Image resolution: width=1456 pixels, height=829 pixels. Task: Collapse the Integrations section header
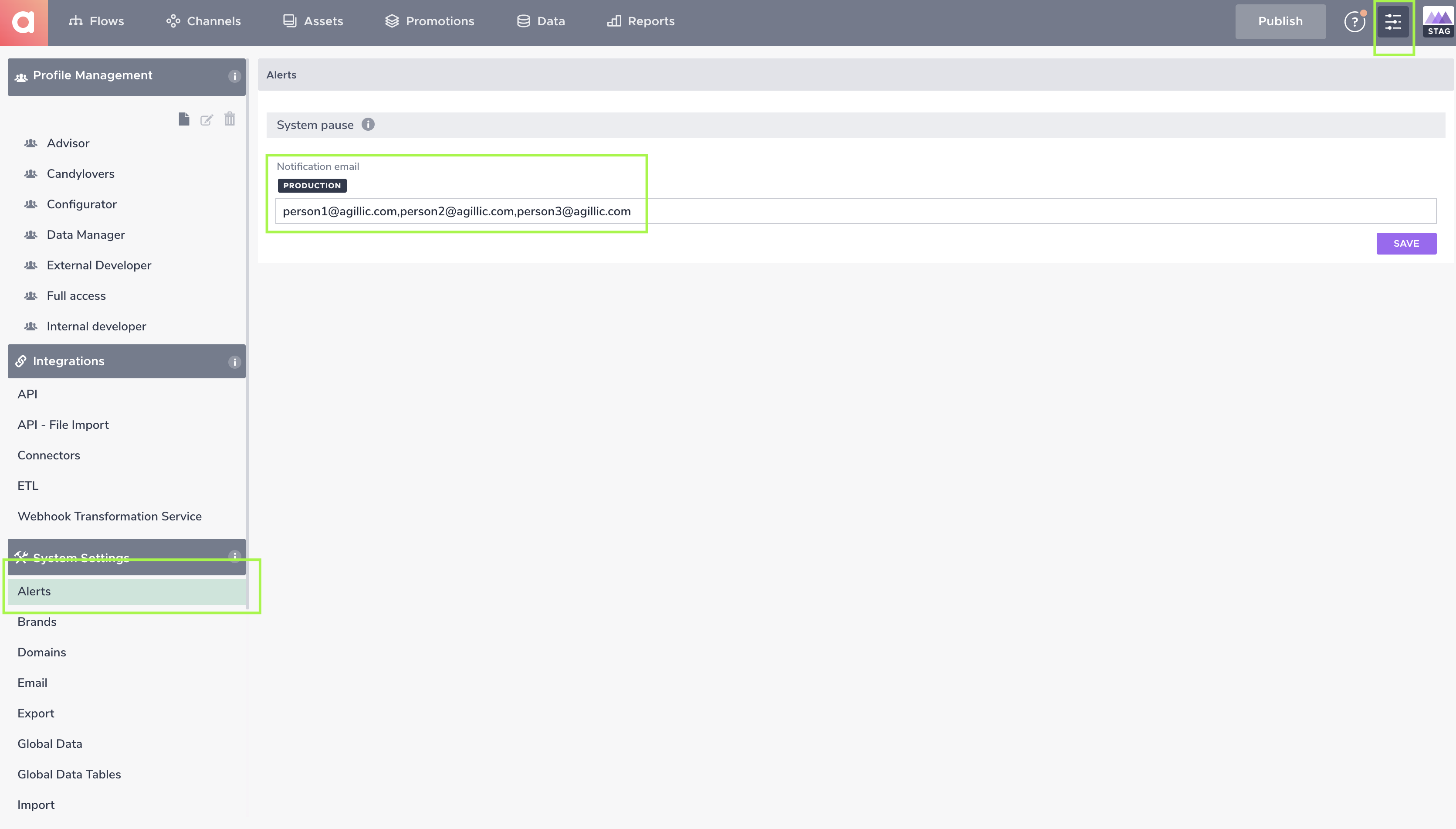[126, 361]
